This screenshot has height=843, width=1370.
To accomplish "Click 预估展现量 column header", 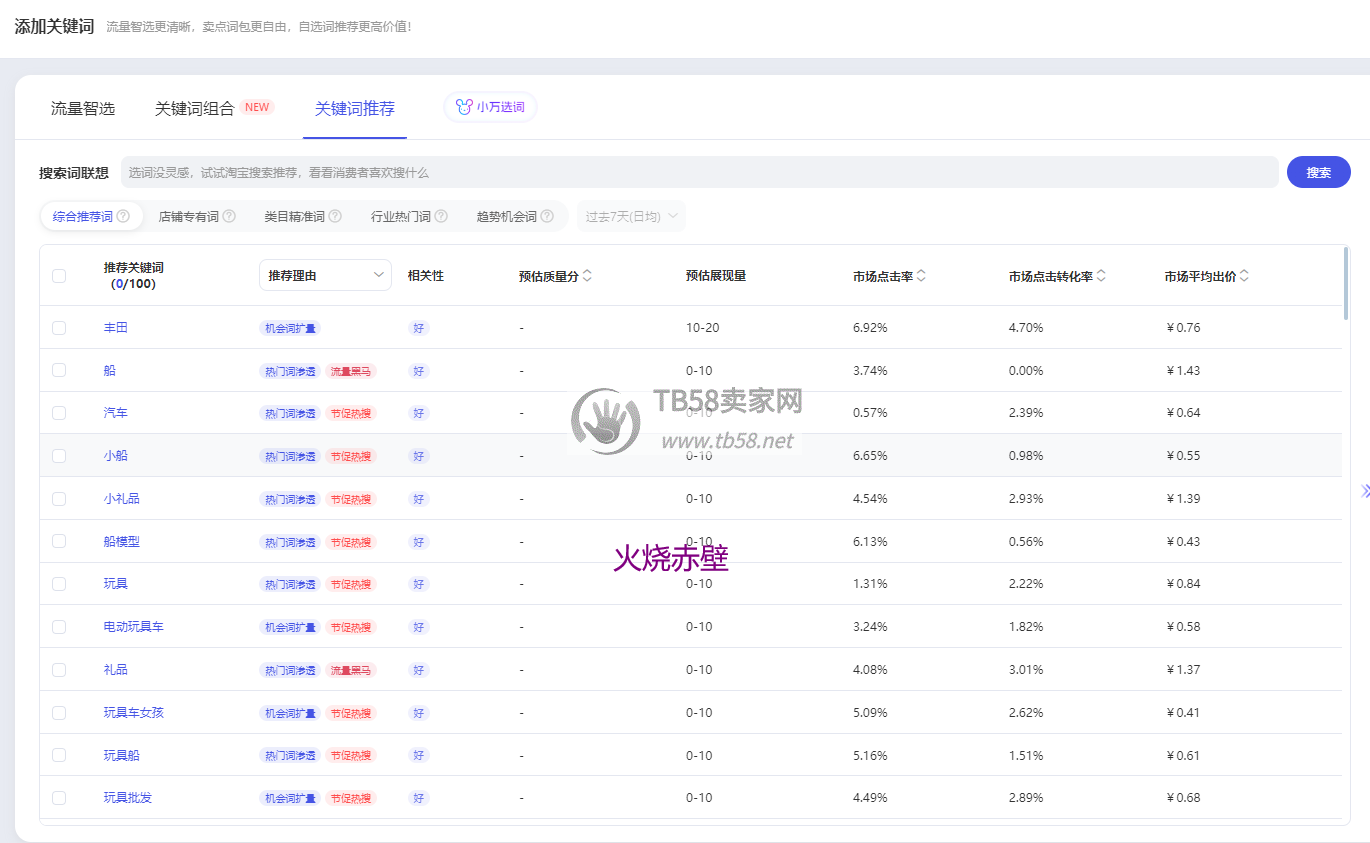I will tap(716, 276).
